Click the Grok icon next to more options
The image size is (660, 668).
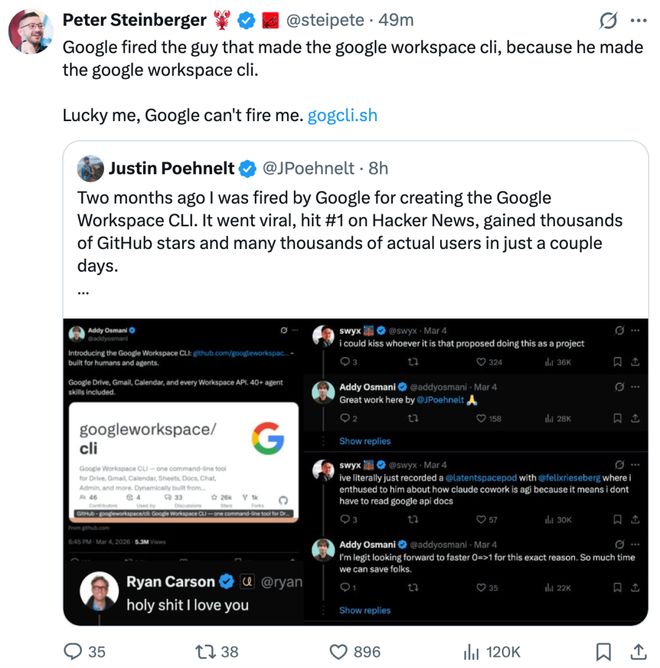[x=608, y=20]
